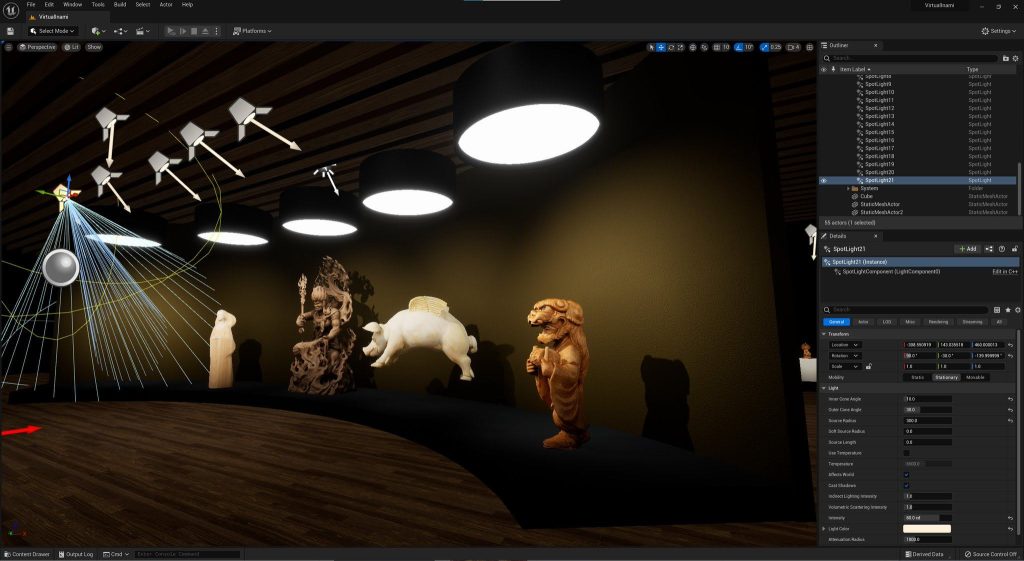Enable the Use Temperature checkbox
Image resolution: width=1024 pixels, height=561 pixels.
[907, 453]
